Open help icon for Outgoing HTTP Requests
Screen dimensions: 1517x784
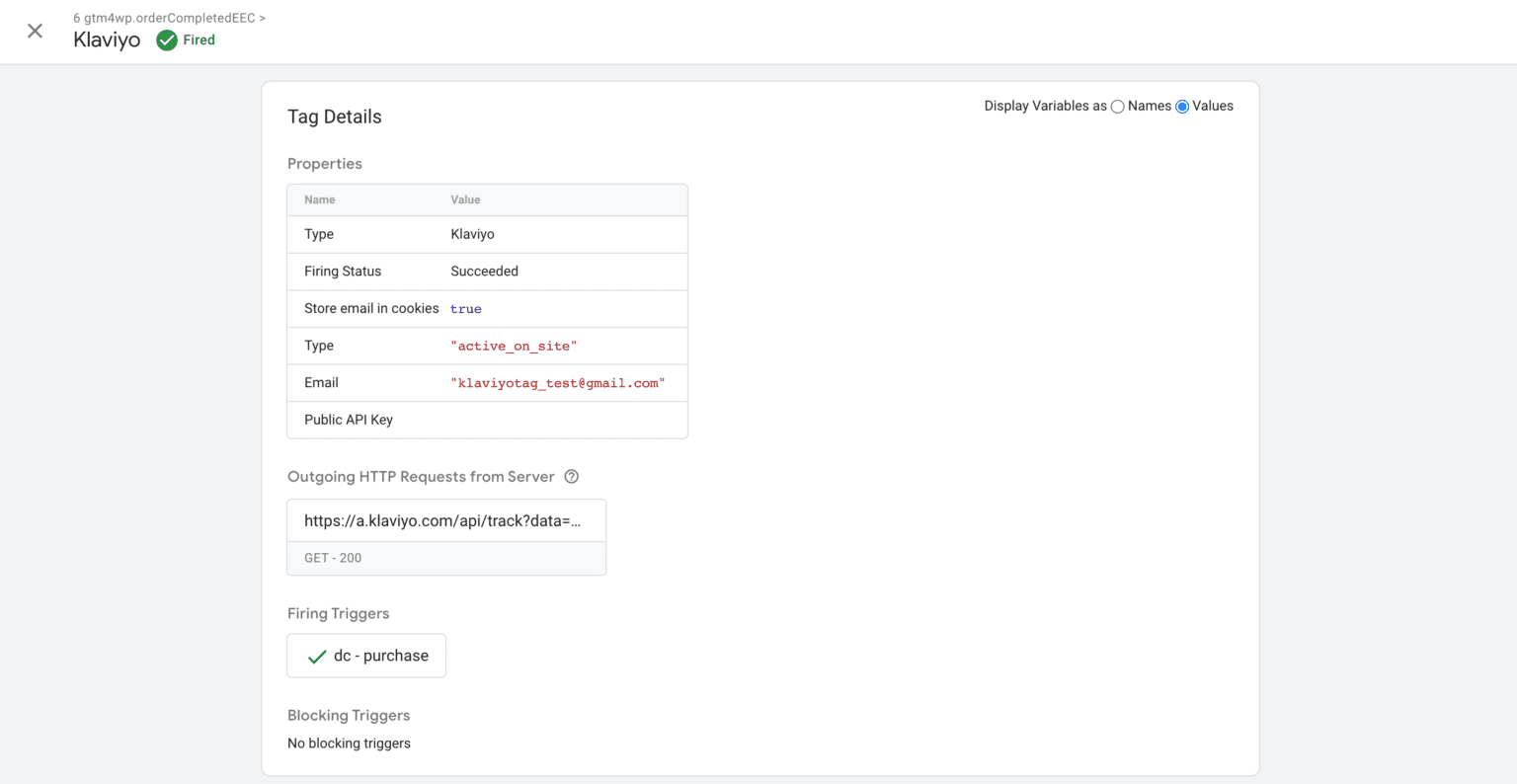[571, 477]
